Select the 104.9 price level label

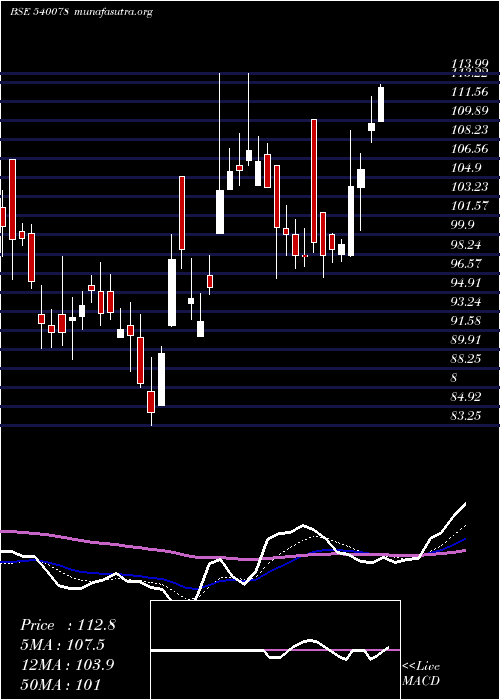point(466,168)
